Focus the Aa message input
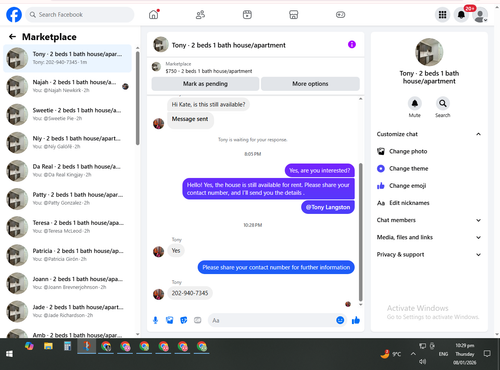The image size is (500, 370). [271, 320]
